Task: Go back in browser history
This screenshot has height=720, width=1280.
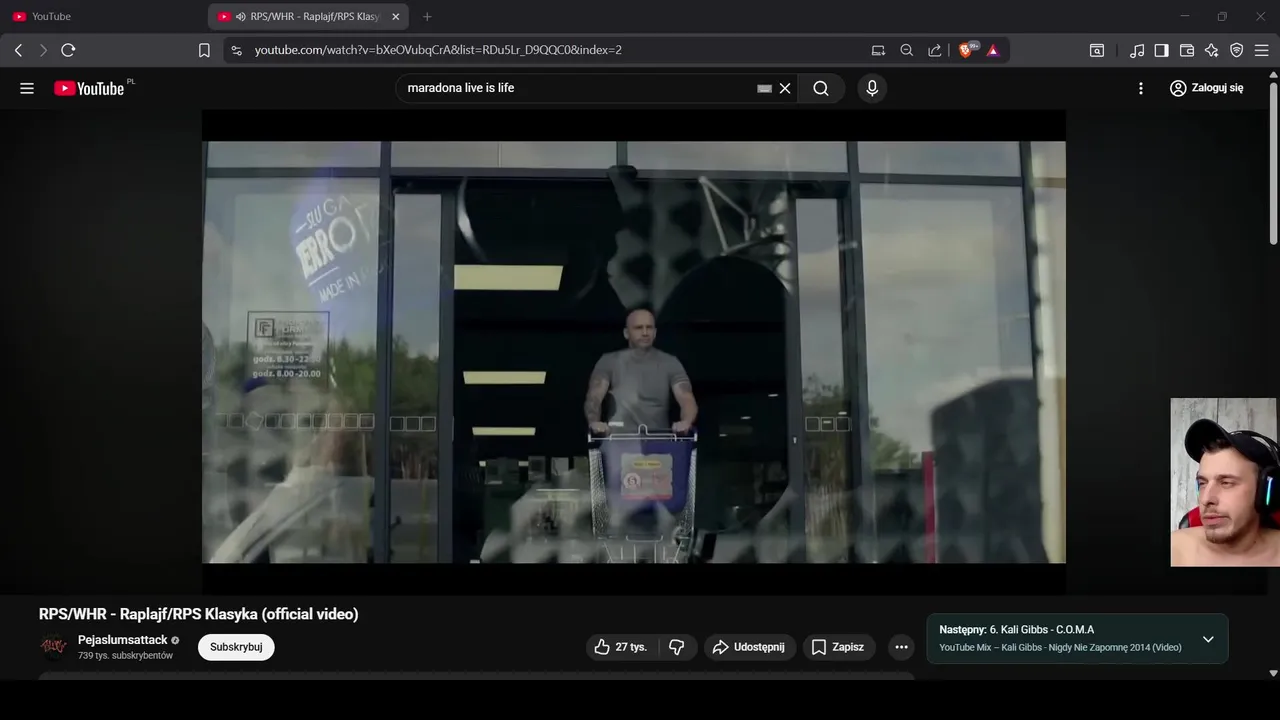Action: point(18,50)
